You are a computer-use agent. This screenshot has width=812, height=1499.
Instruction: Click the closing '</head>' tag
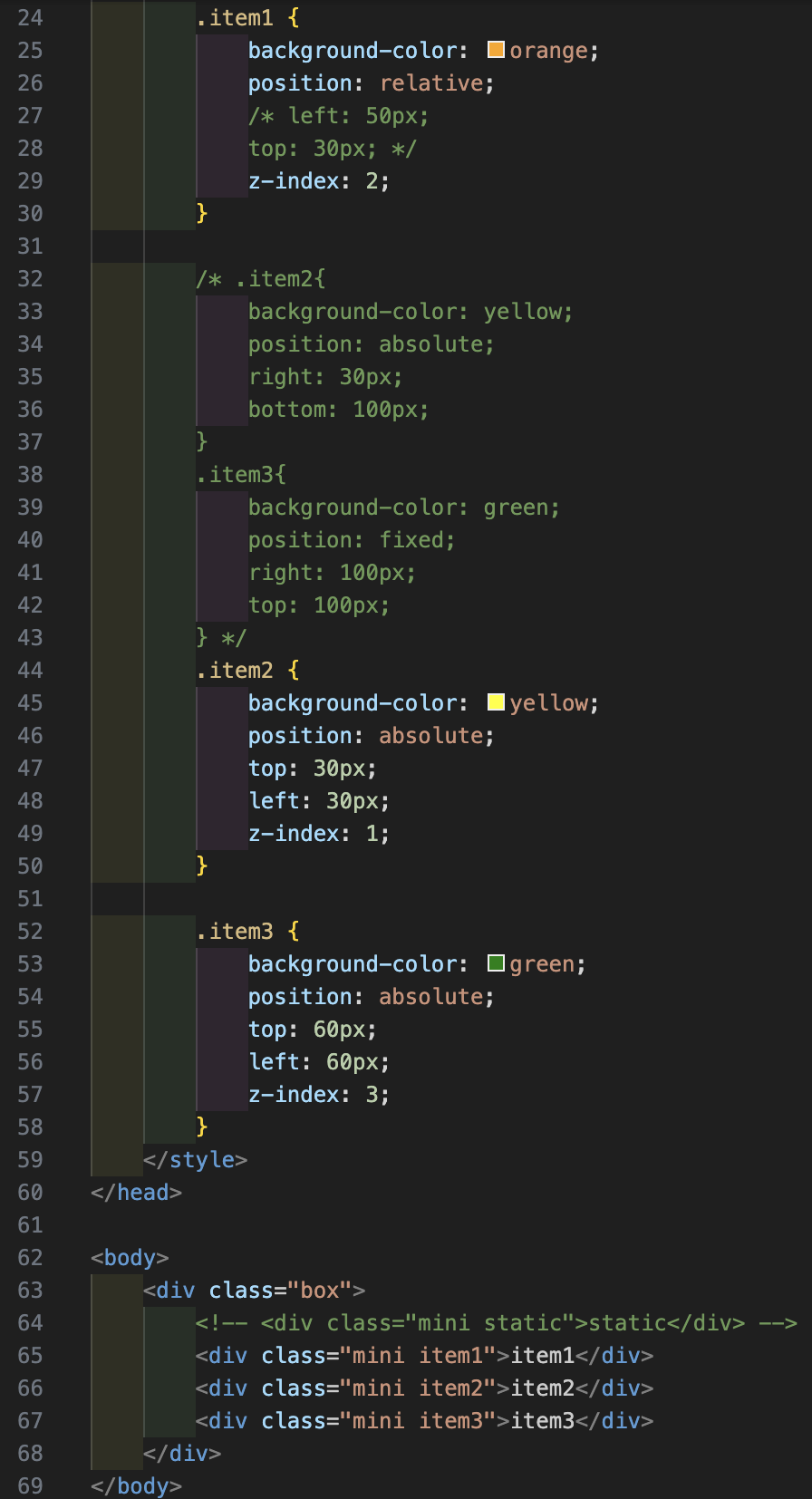tap(136, 1192)
